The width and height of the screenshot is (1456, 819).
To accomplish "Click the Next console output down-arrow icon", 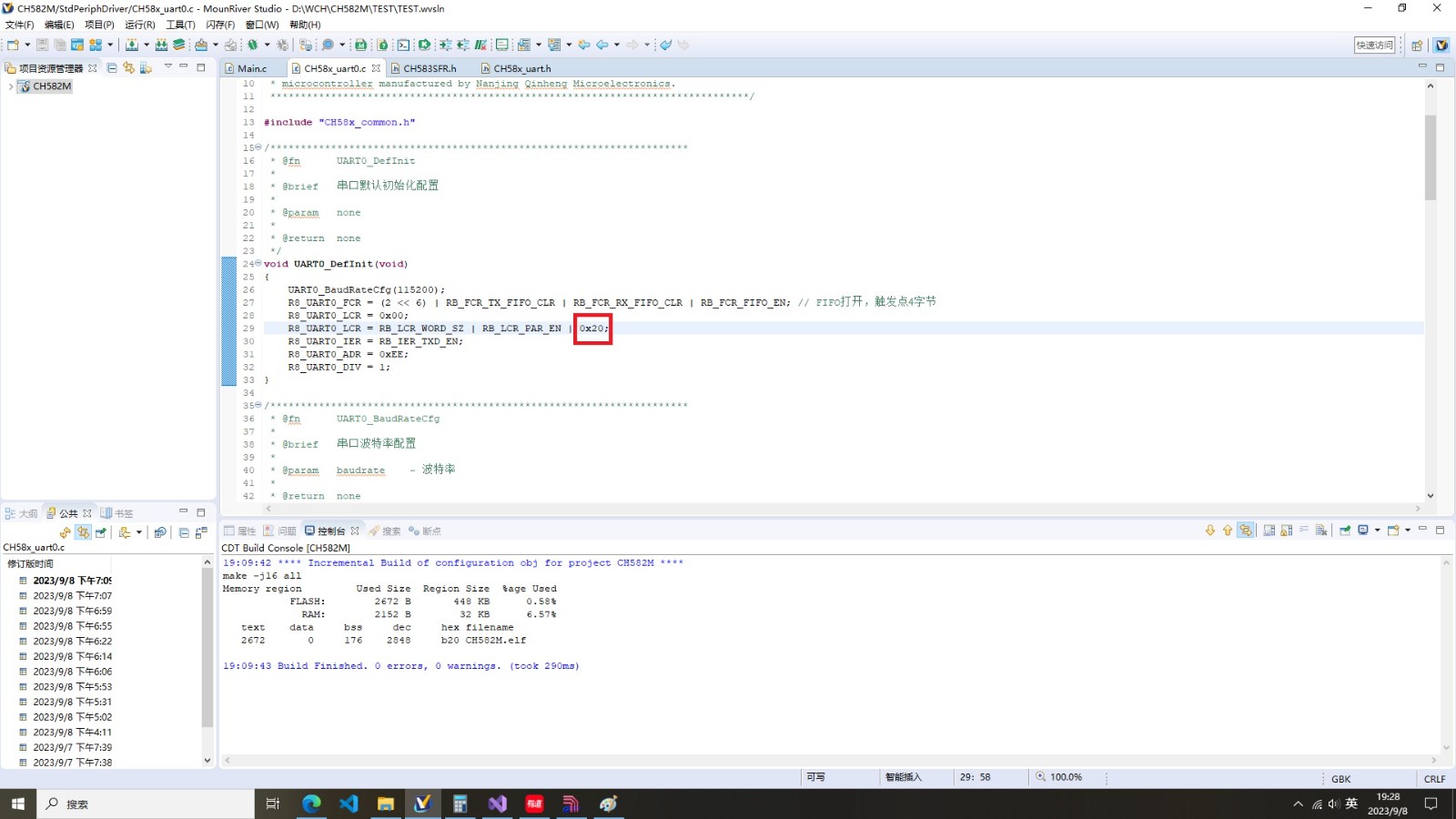I will pyautogui.click(x=1210, y=530).
